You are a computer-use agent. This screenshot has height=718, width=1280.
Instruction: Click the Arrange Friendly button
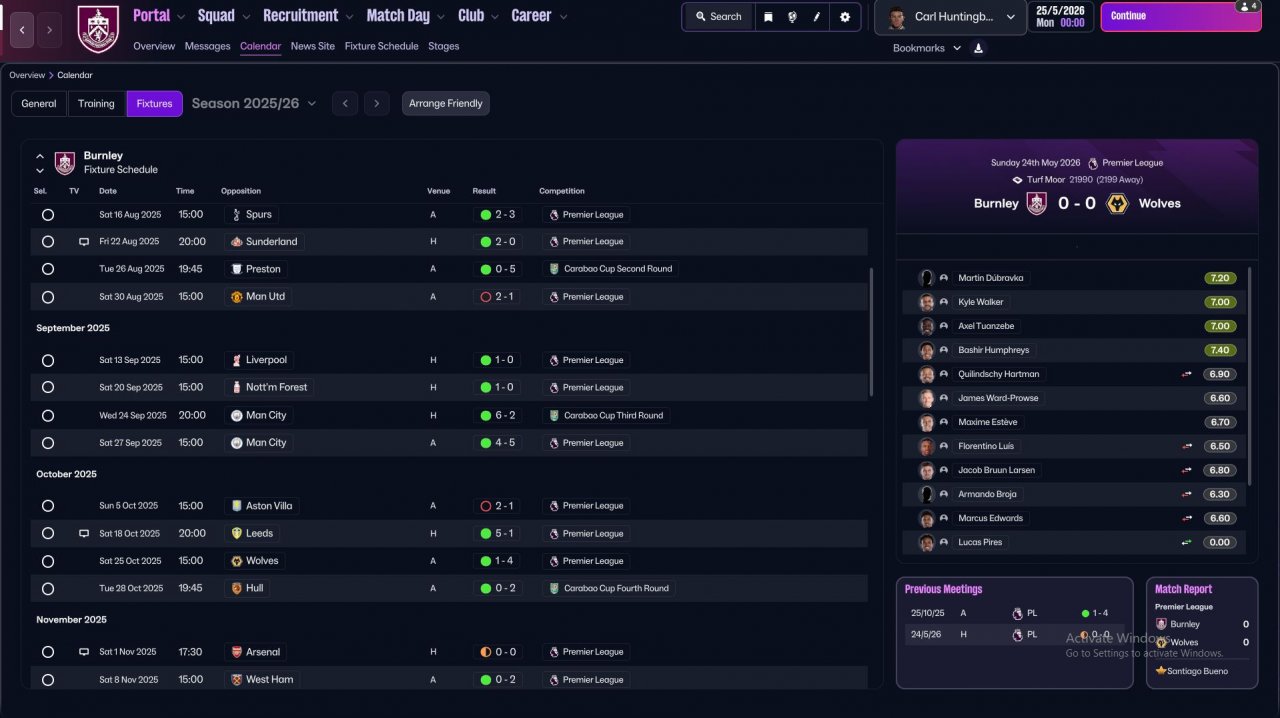[x=446, y=104]
